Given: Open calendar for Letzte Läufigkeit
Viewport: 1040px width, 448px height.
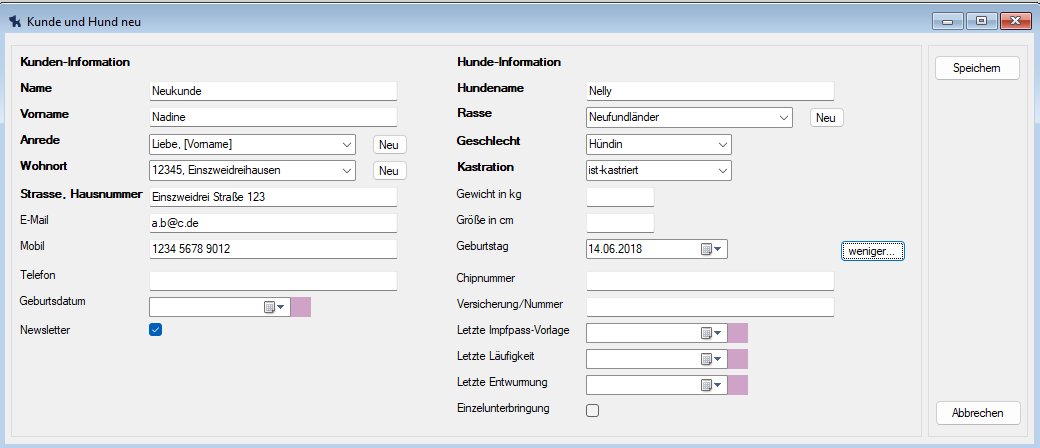Looking at the screenshot, I should coord(711,359).
